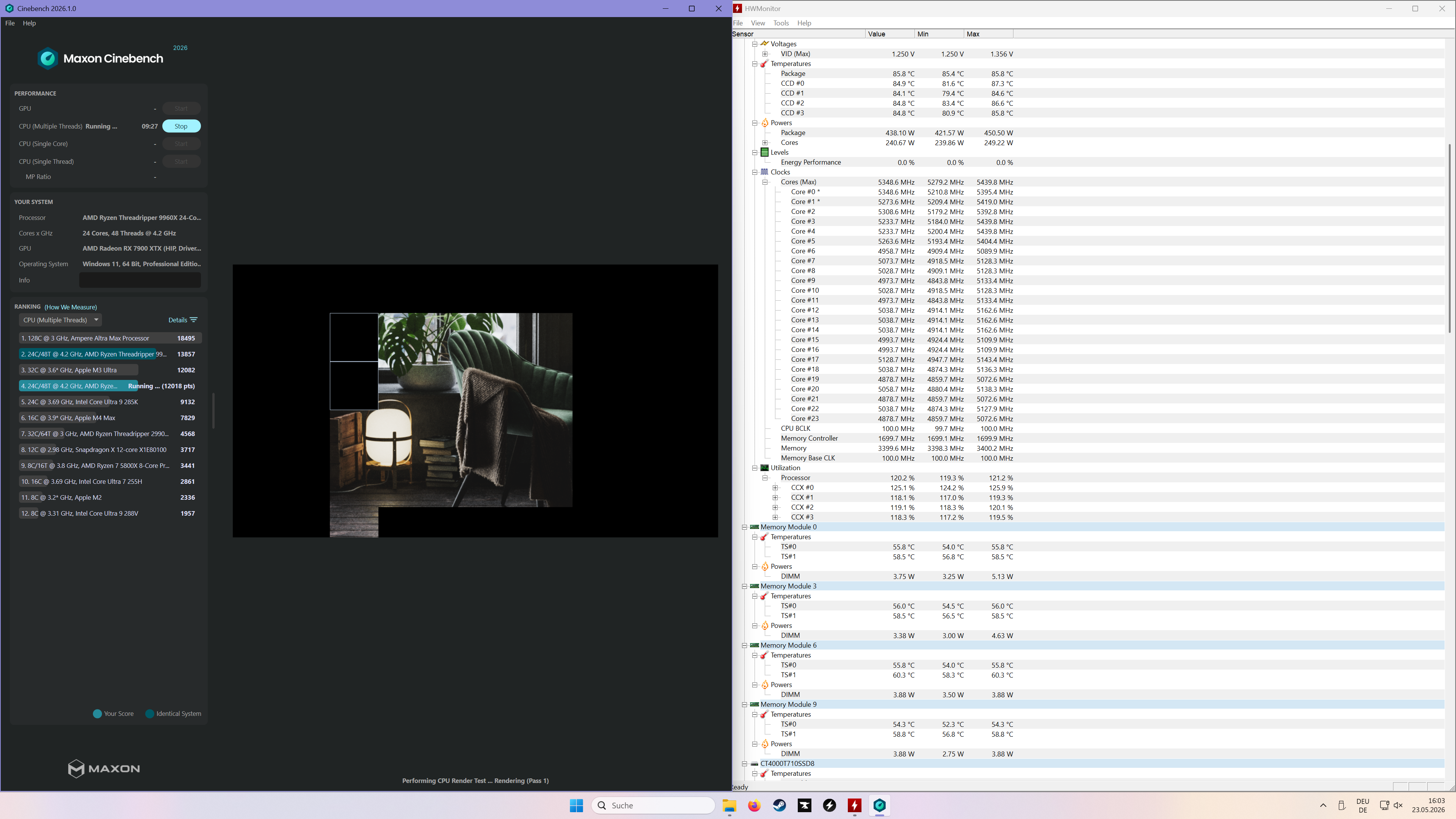
Task: Collapse the Memory Module 6 node
Action: 744,645
